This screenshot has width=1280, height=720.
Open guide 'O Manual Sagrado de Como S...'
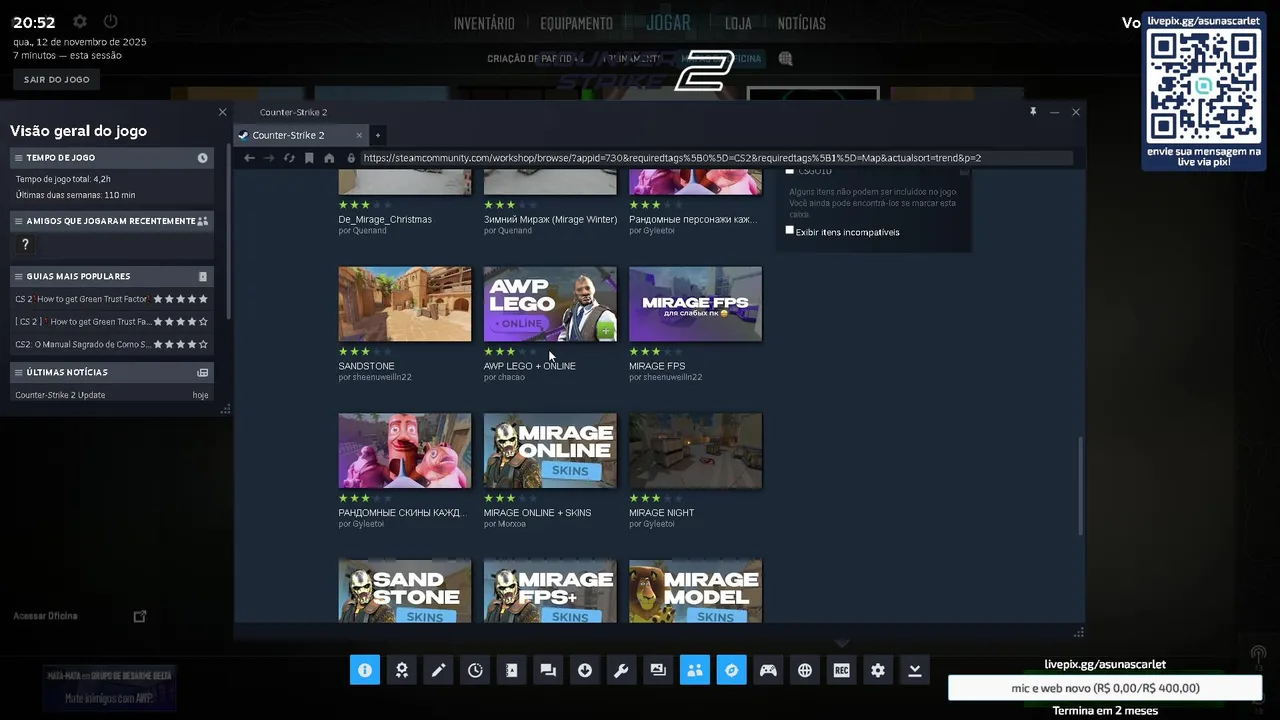83,344
